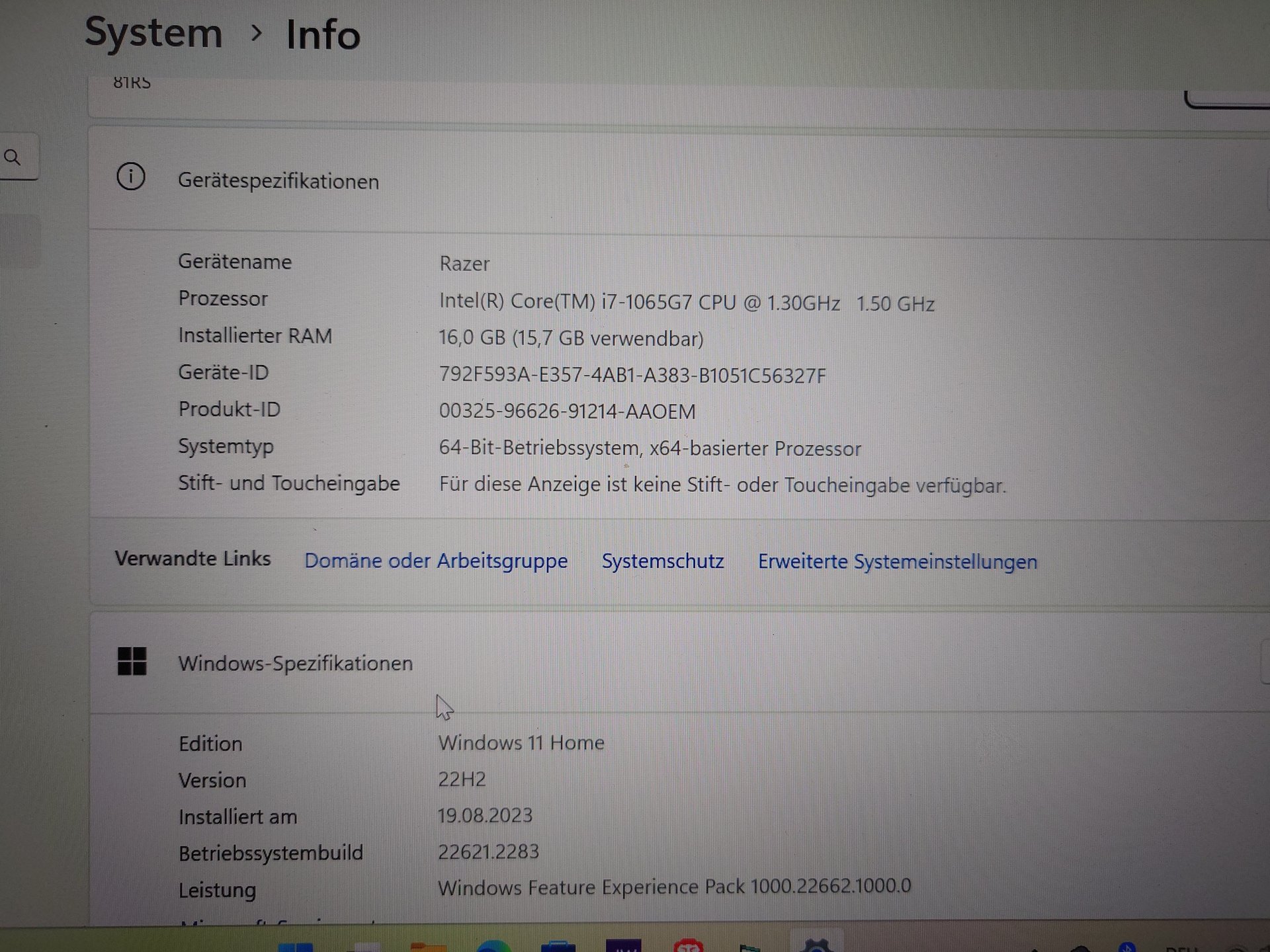Click the search magnifier icon in the sidebar
Image resolution: width=1270 pixels, height=952 pixels.
coord(13,157)
